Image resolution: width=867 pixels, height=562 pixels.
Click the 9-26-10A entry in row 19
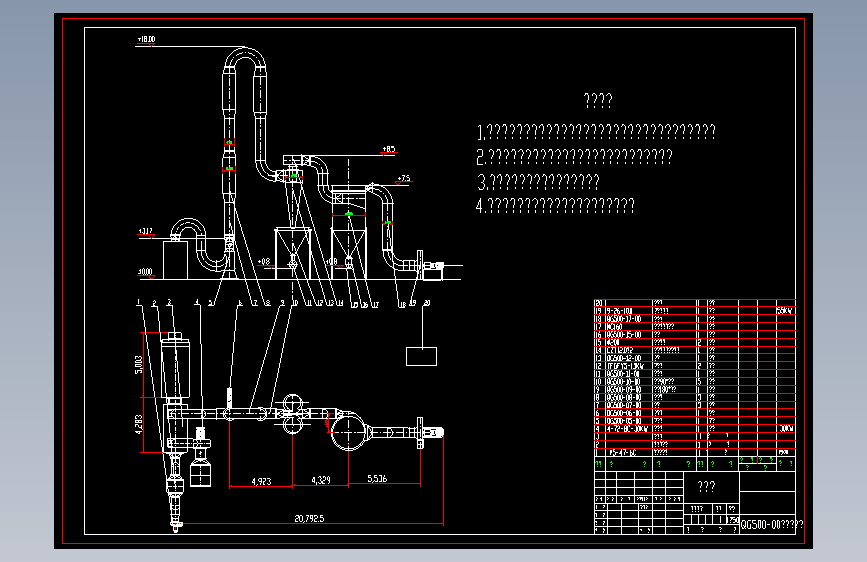(619, 311)
